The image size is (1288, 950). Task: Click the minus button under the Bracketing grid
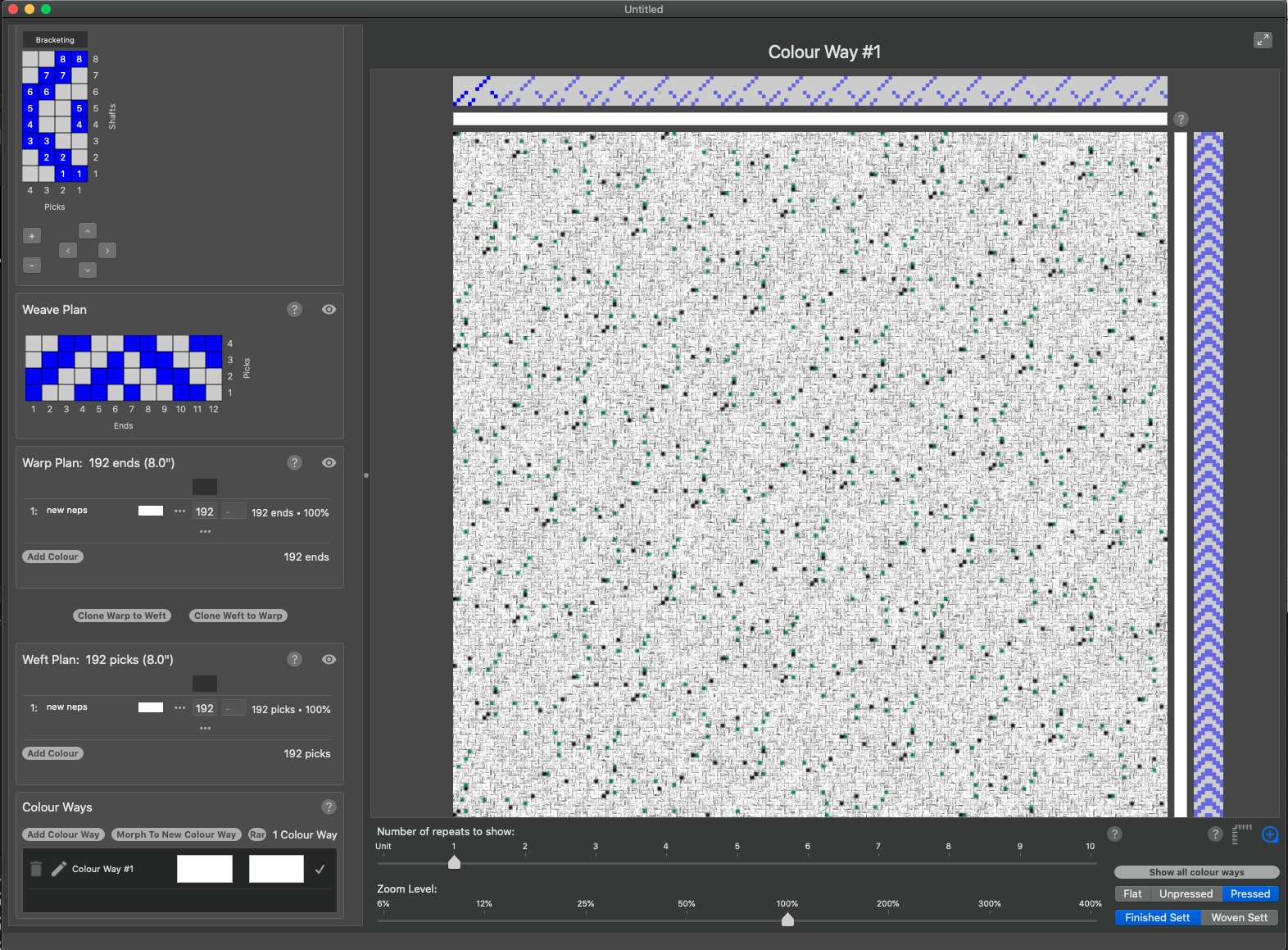point(32,265)
